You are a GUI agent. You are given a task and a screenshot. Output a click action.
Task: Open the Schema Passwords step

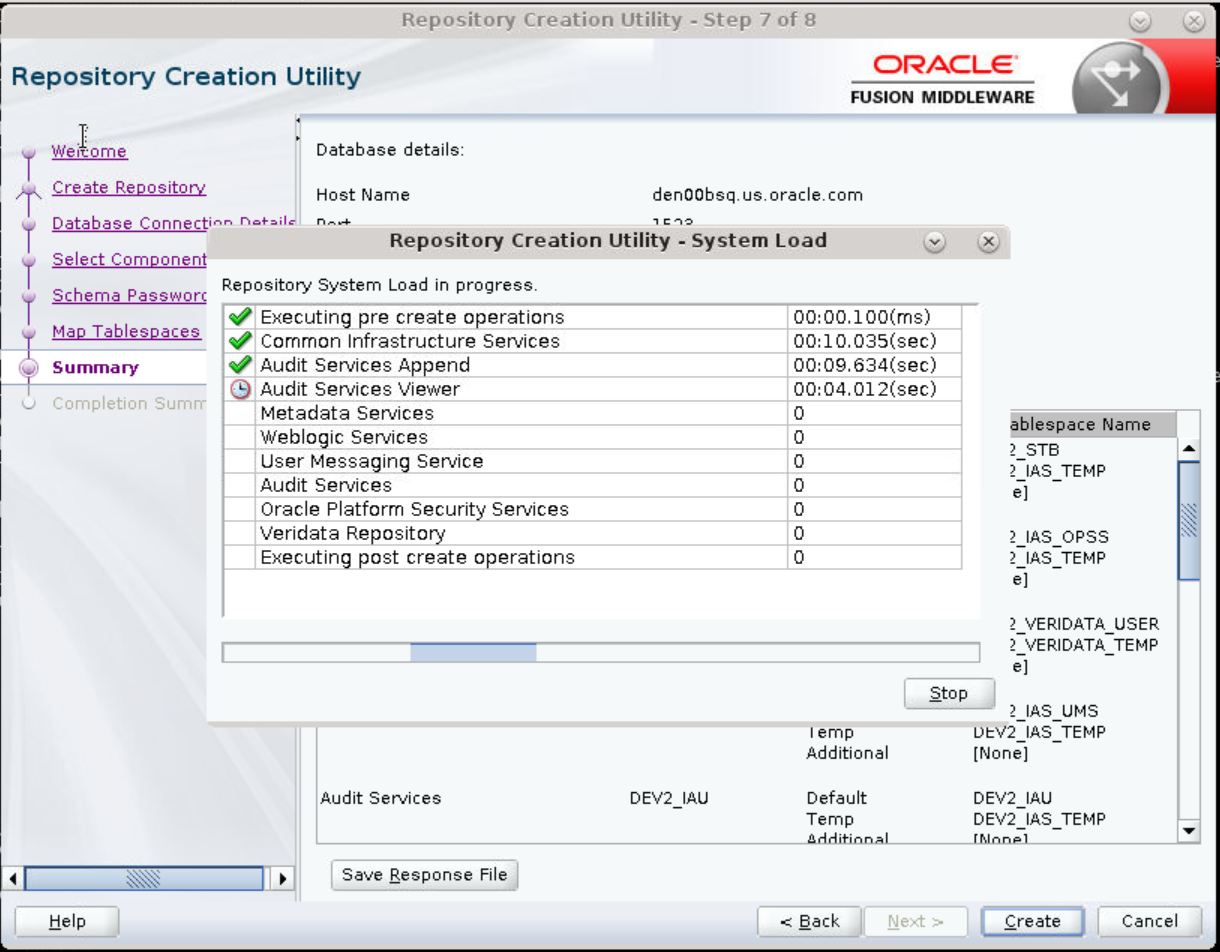coord(129,295)
